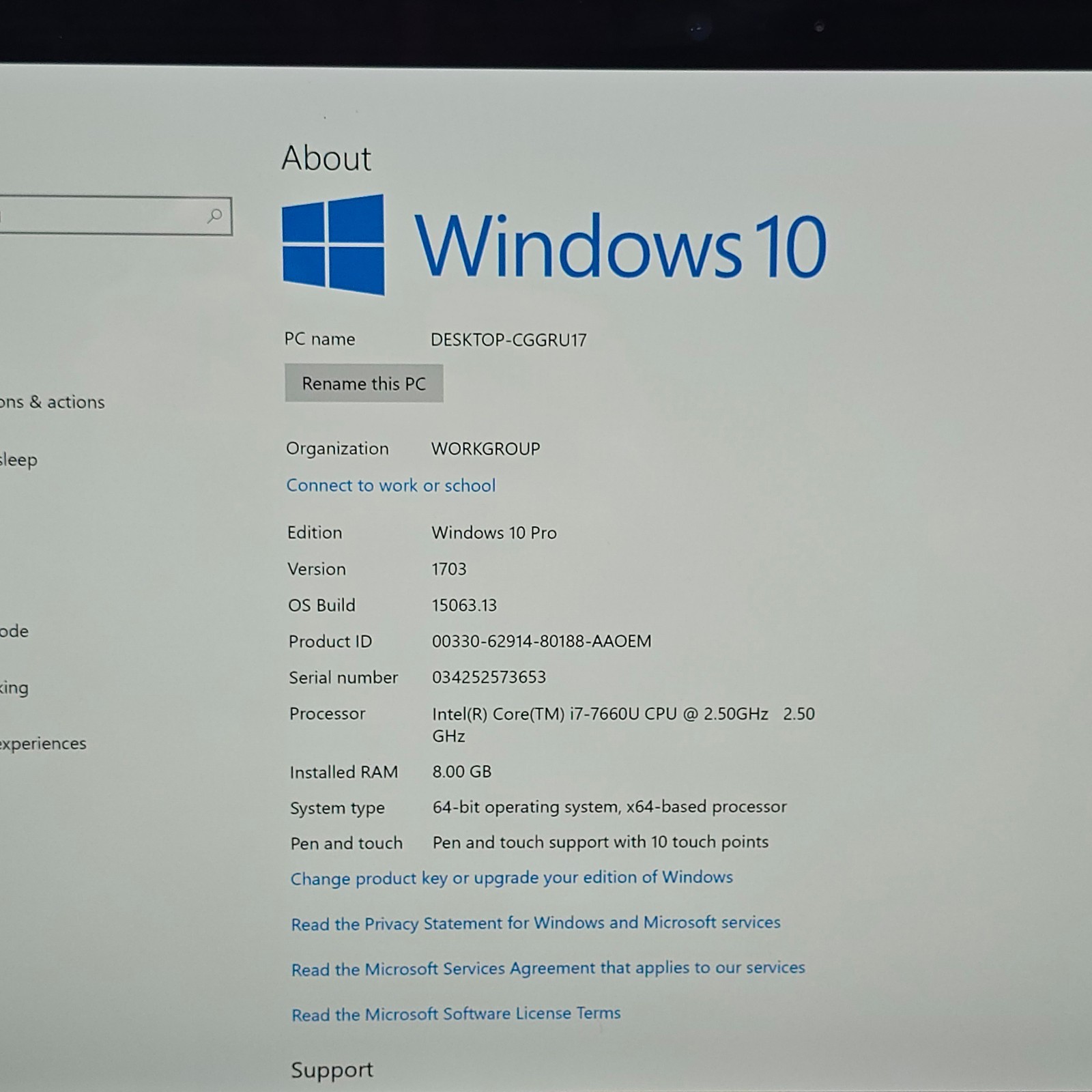Click the 64-bit operating system value
This screenshot has height=1092, width=1092.
click(x=609, y=807)
